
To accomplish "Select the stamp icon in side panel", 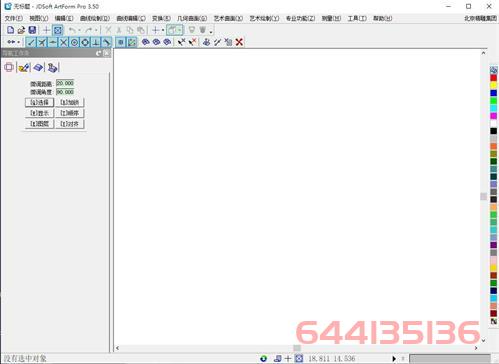I will point(52,68).
